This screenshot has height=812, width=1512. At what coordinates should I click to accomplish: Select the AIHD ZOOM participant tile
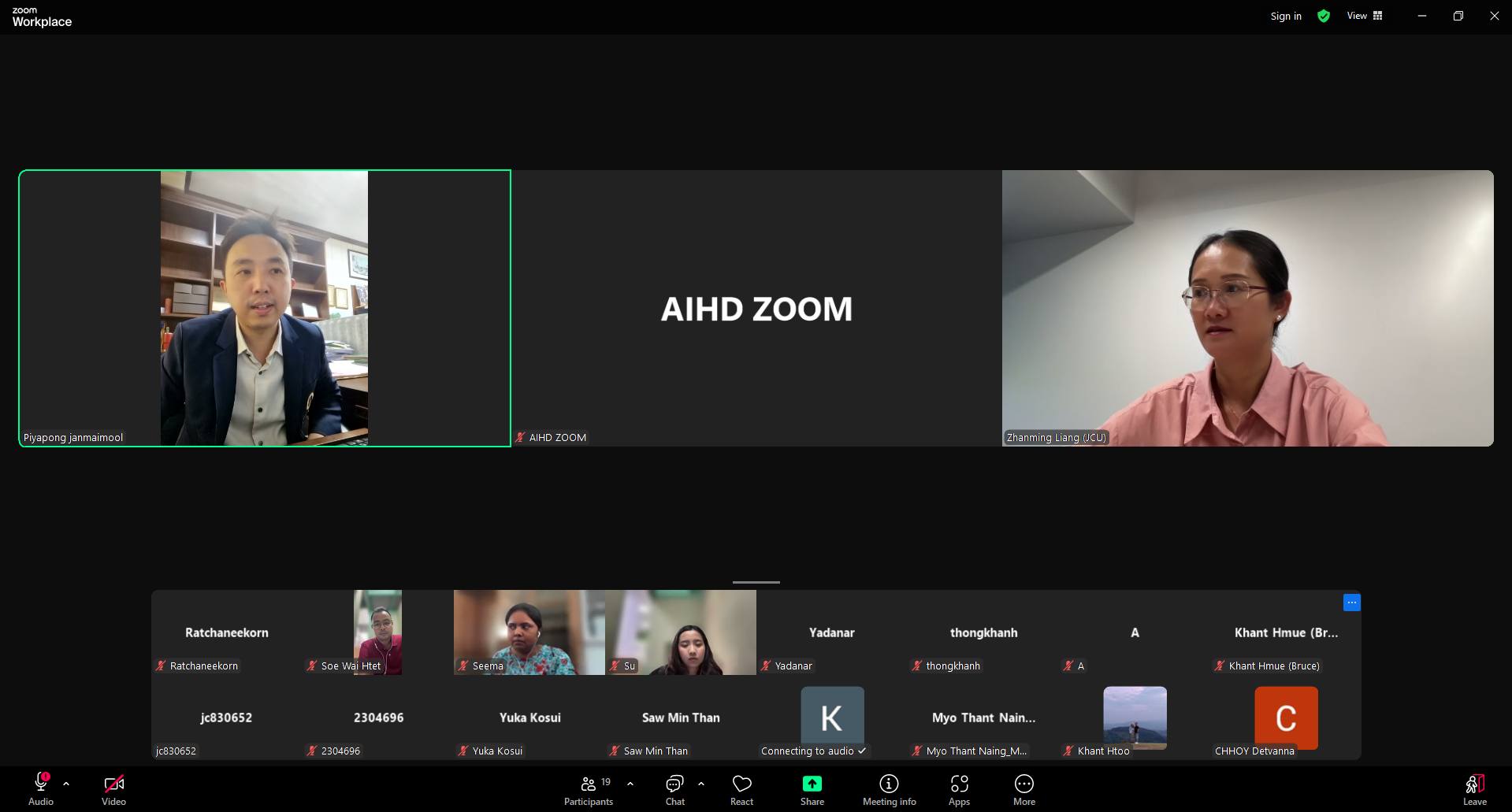point(756,308)
